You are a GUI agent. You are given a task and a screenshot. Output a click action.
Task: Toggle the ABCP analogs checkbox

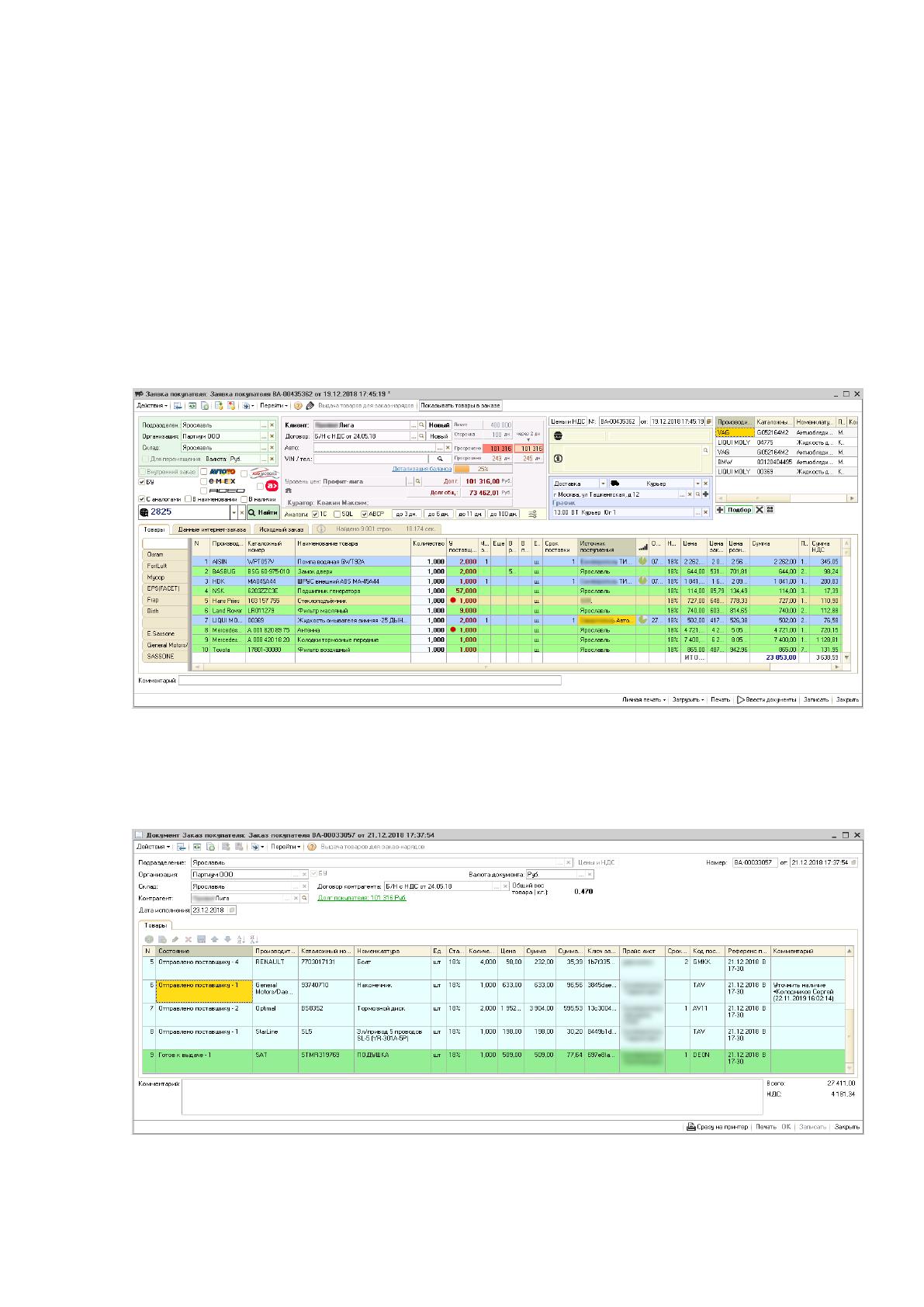tap(365, 514)
